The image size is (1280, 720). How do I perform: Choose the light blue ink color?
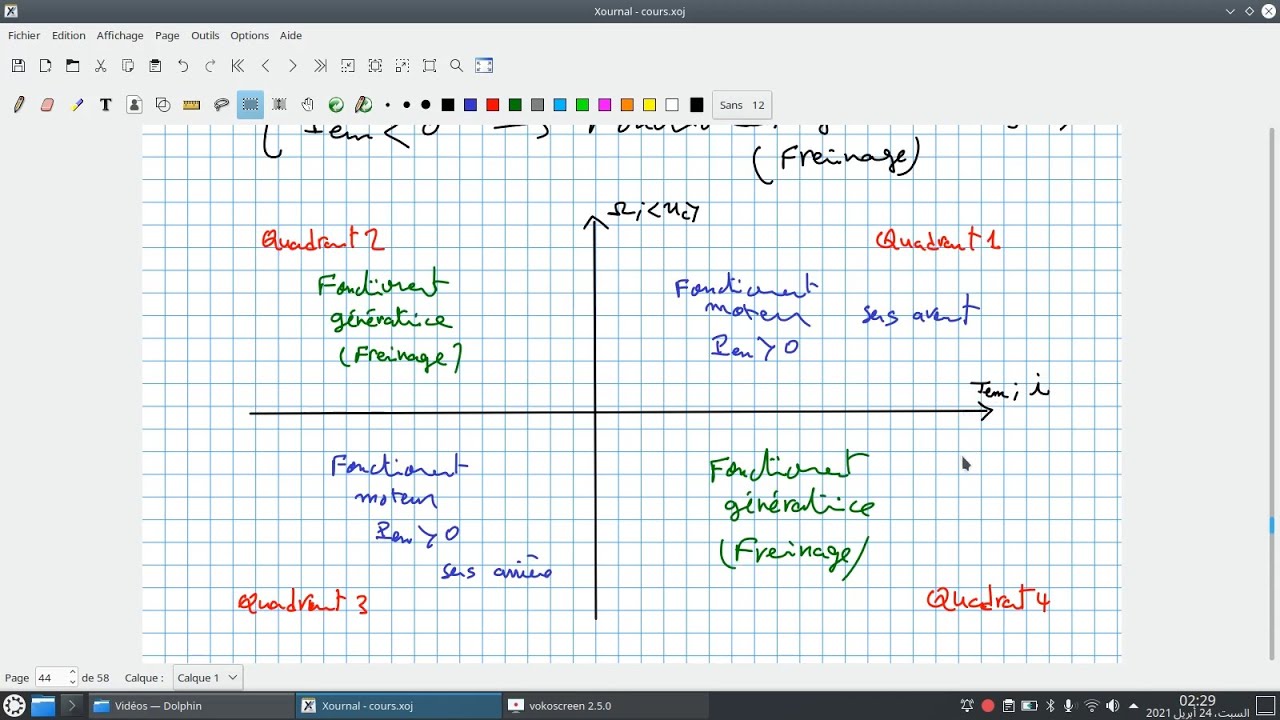click(560, 105)
